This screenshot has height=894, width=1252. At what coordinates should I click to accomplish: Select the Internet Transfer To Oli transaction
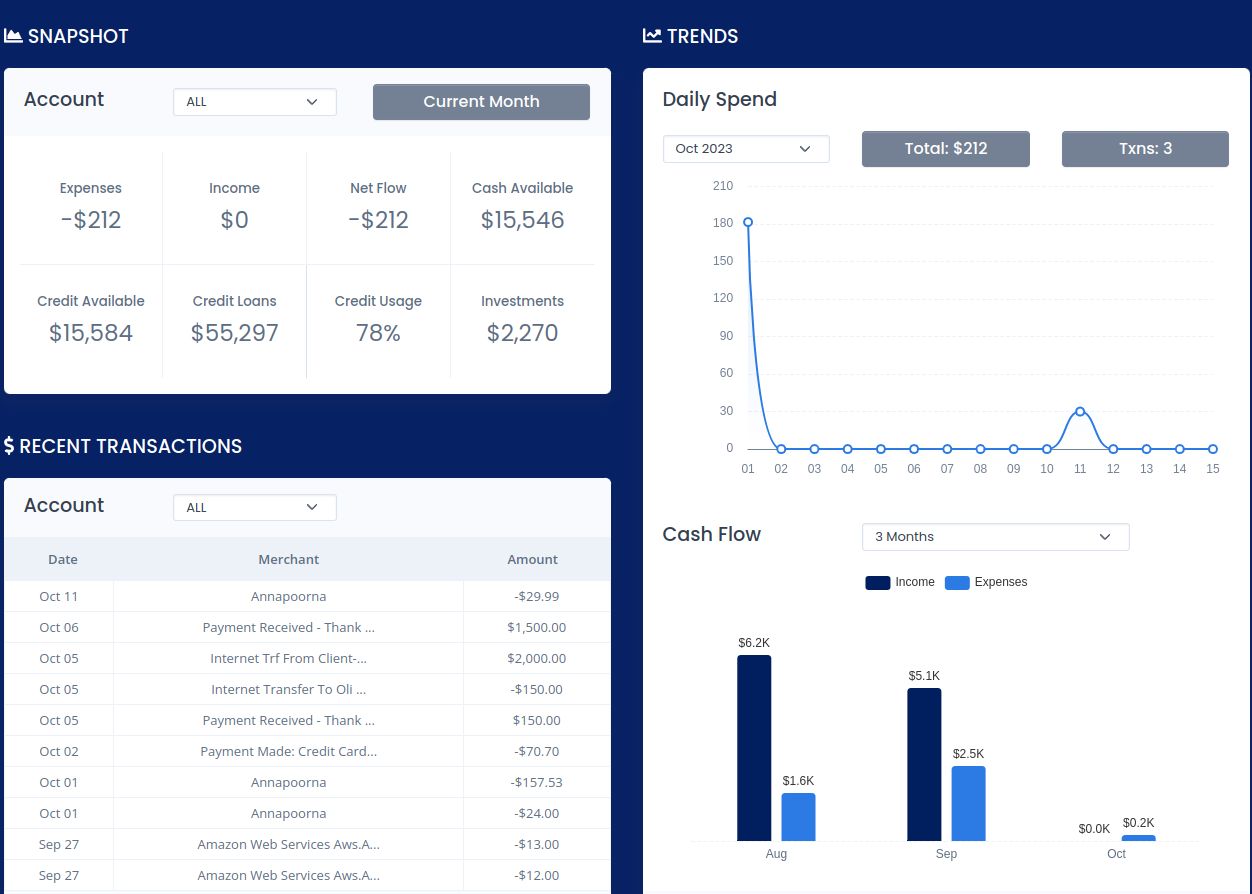307,690
